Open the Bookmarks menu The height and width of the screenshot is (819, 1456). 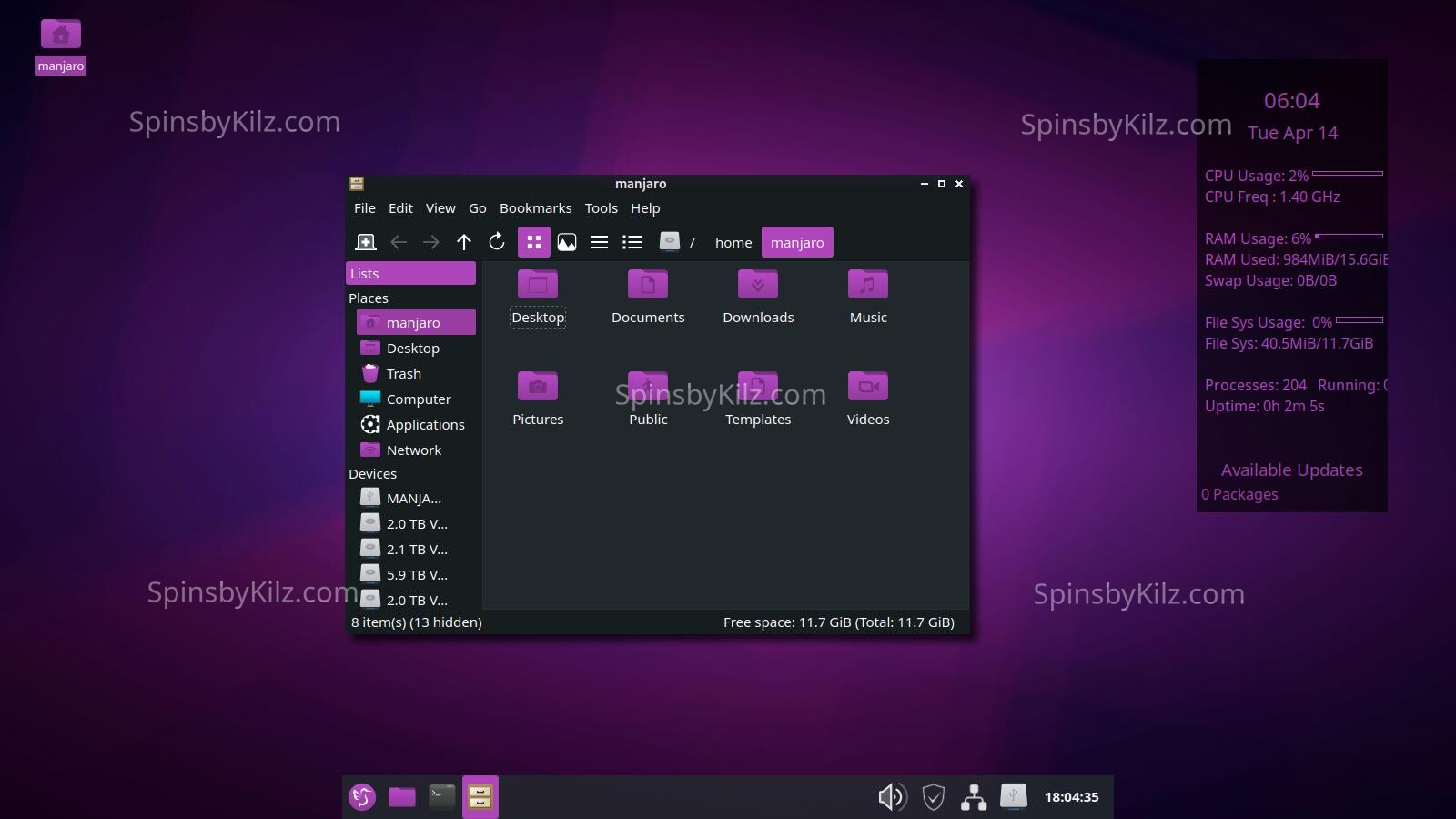pyautogui.click(x=535, y=208)
